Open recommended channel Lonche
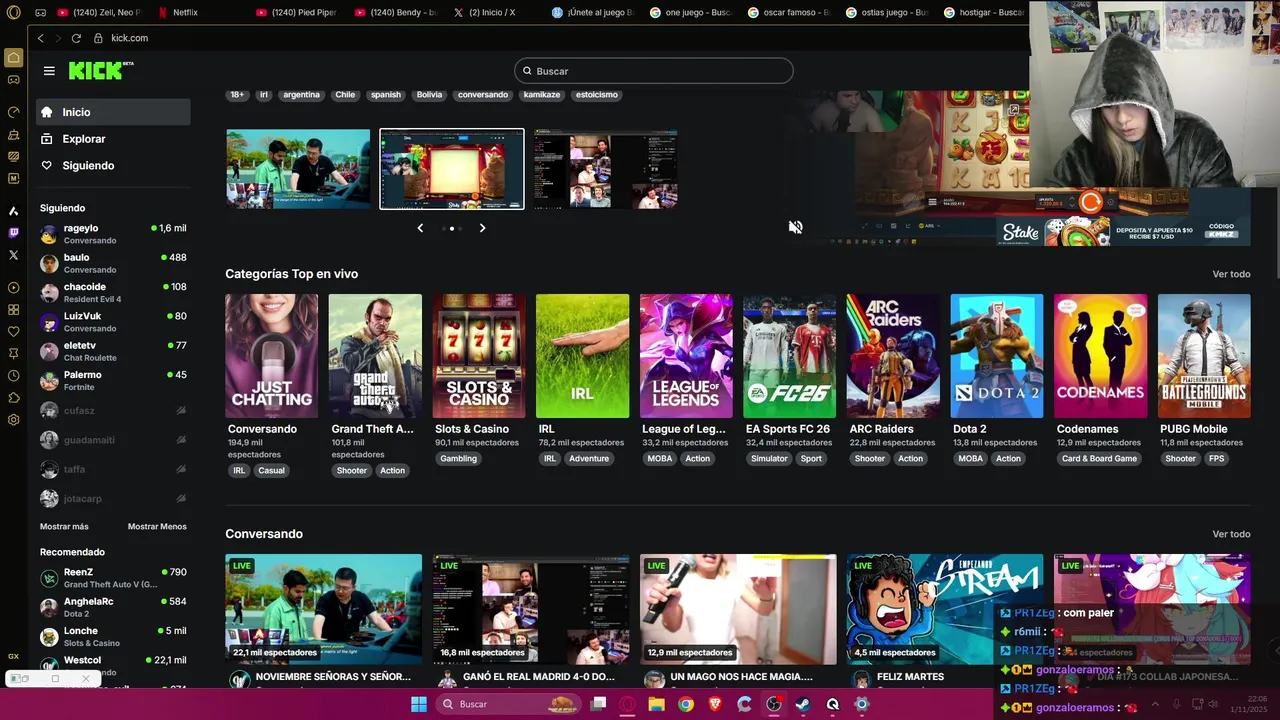 click(x=113, y=636)
